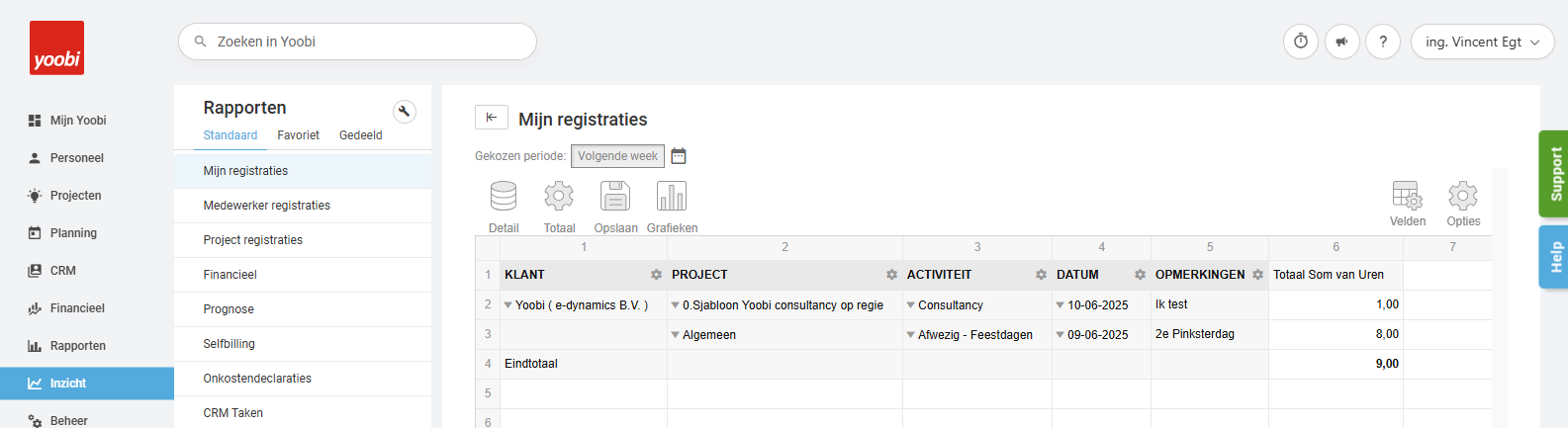Click the Zoeken in Yoobi search field

coord(357,42)
